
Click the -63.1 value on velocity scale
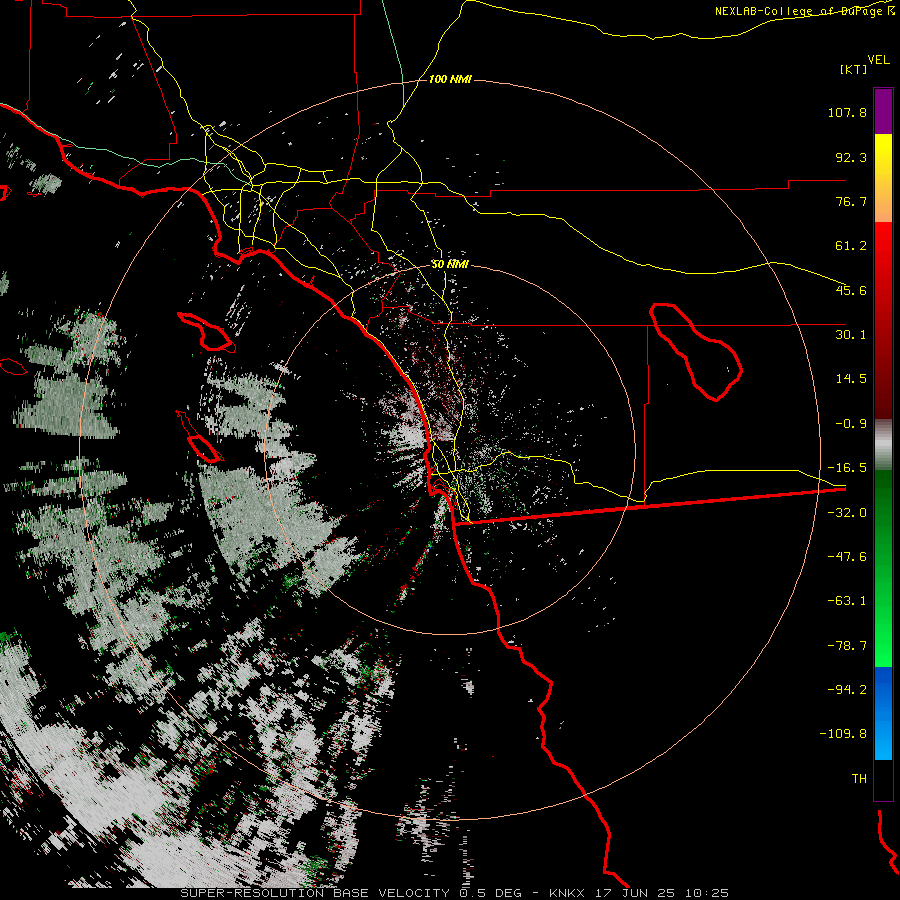[x=847, y=601]
